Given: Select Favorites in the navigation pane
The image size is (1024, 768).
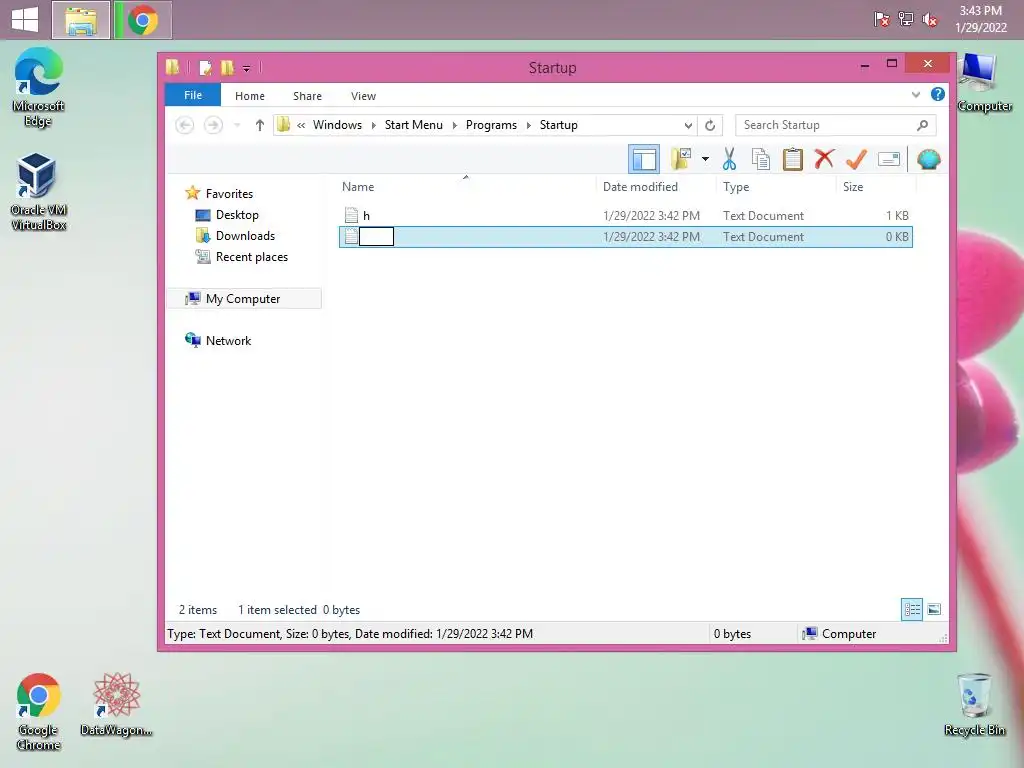Looking at the screenshot, I should coord(229,194).
